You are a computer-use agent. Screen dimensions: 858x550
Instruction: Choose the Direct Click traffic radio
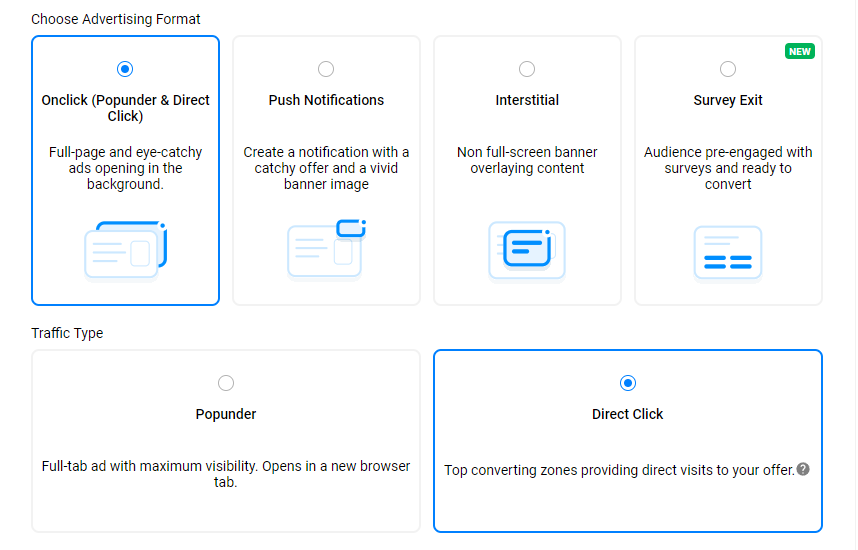pos(628,383)
